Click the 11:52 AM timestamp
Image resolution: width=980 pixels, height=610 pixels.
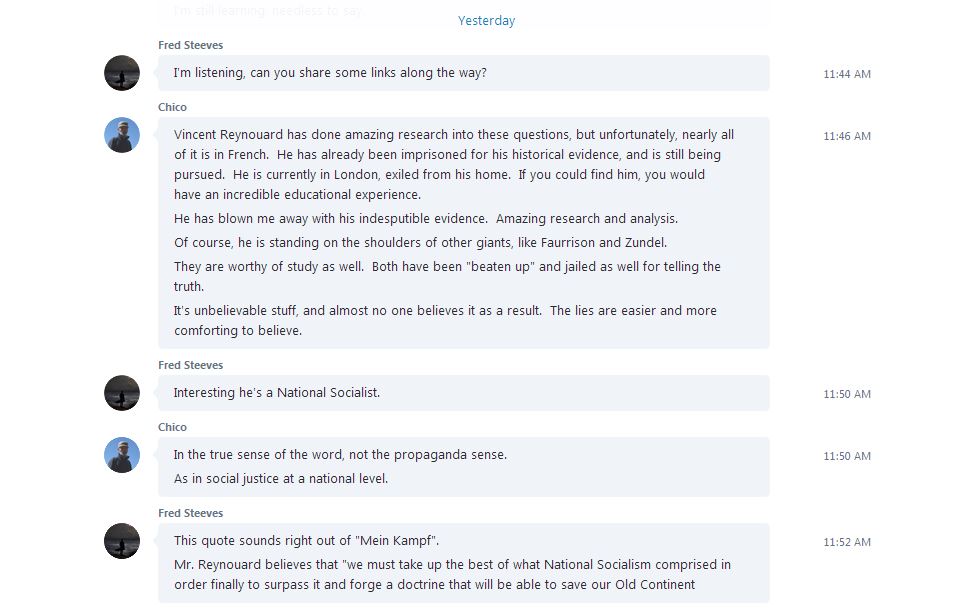[x=847, y=542]
